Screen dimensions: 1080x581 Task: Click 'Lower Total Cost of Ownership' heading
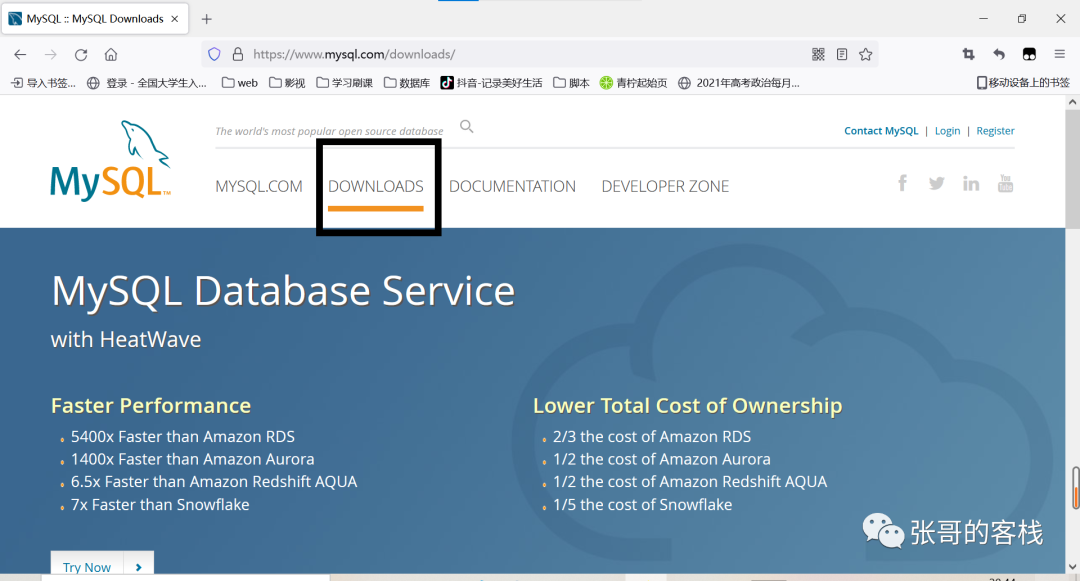687,405
